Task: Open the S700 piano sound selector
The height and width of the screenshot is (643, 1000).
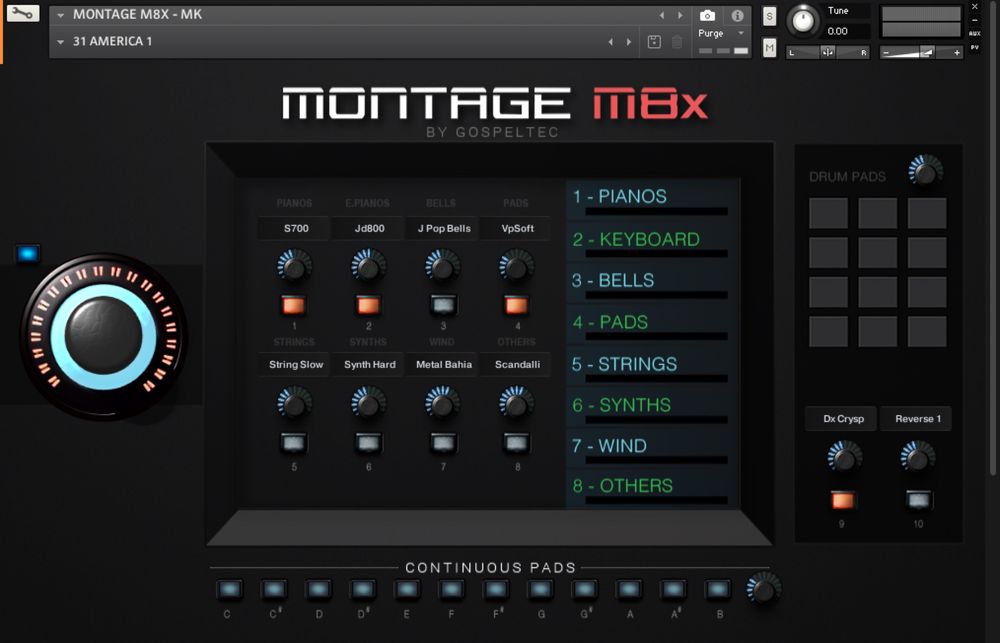Action: [294, 228]
